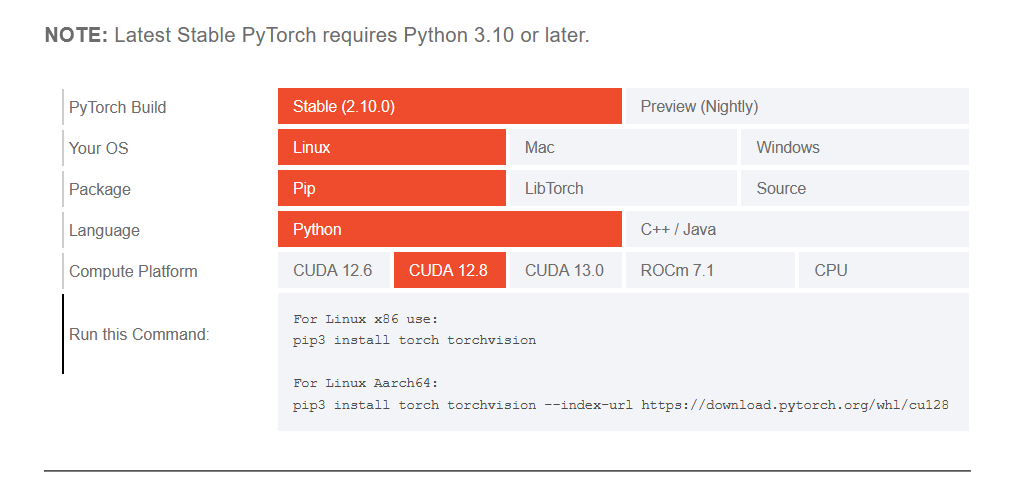The image size is (1016, 485).
Task: Pick Windows as the operating system
Action: [x=854, y=147]
